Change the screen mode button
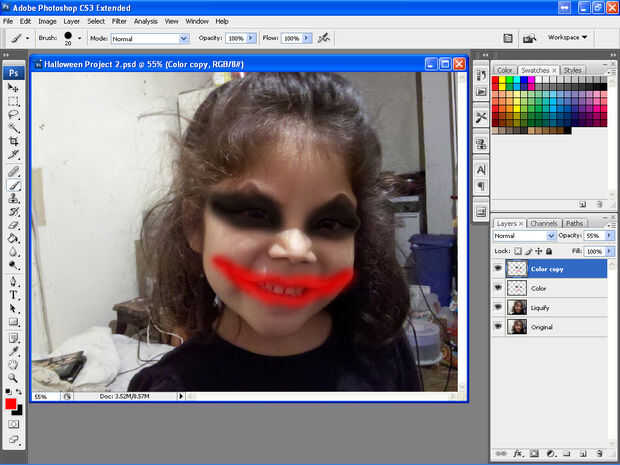Viewport: 620px width, 465px height. point(13,439)
